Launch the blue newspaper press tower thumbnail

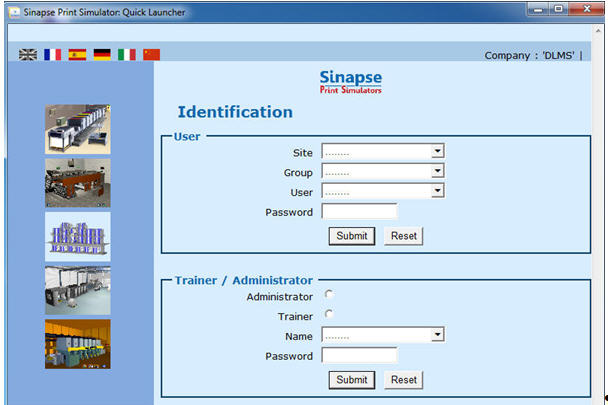coord(78,236)
